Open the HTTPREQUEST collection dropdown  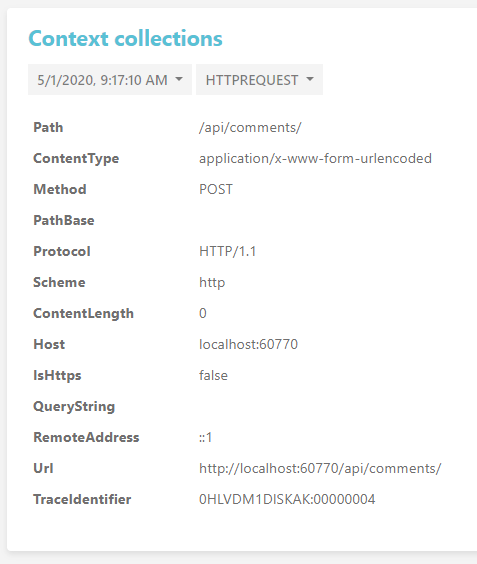[x=259, y=80]
